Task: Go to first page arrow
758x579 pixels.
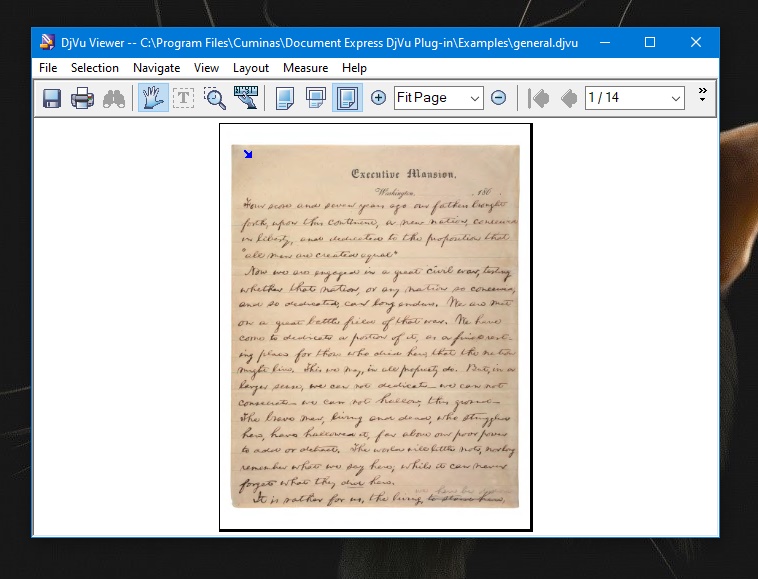Action: (x=538, y=98)
